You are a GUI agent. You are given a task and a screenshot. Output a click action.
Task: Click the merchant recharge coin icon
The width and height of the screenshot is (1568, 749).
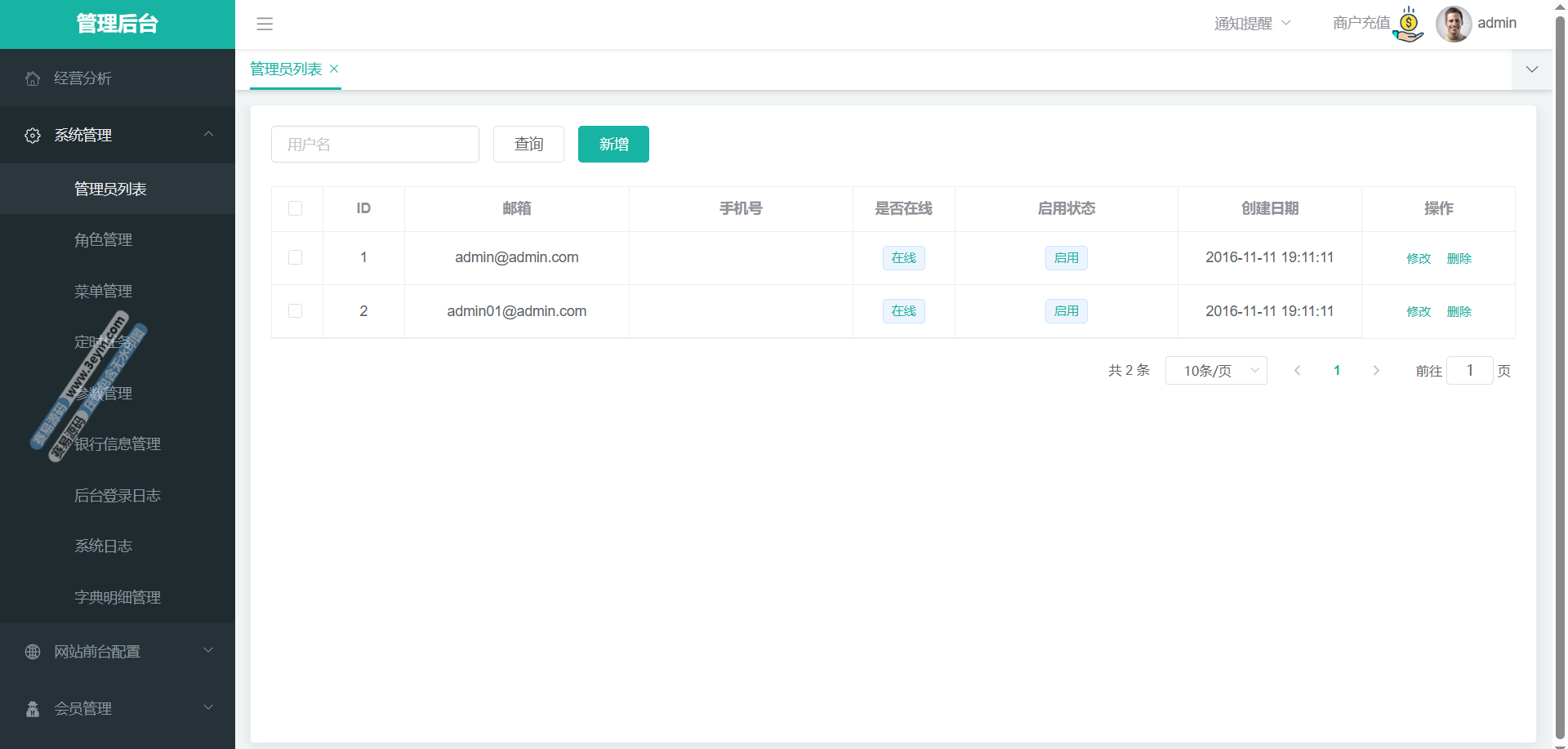point(1409,25)
